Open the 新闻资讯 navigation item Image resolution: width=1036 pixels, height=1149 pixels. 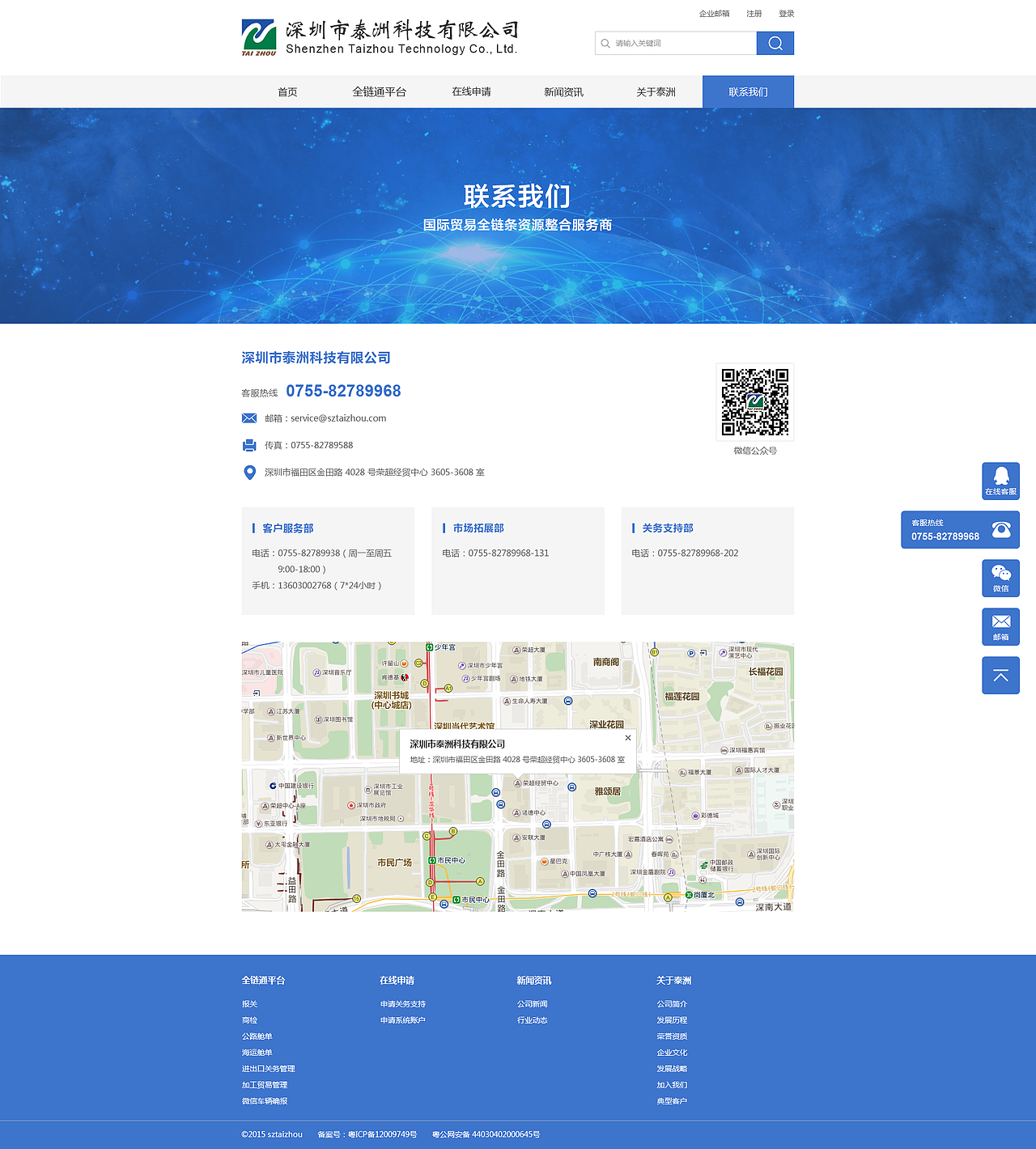point(563,91)
